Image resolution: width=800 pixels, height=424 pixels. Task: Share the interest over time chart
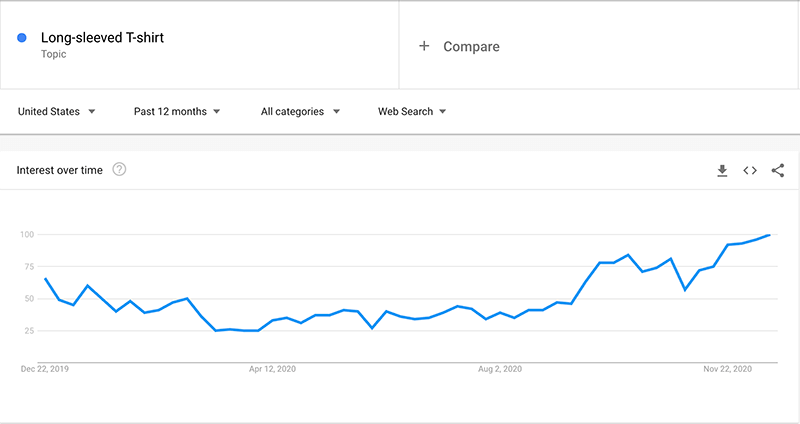coord(778,170)
